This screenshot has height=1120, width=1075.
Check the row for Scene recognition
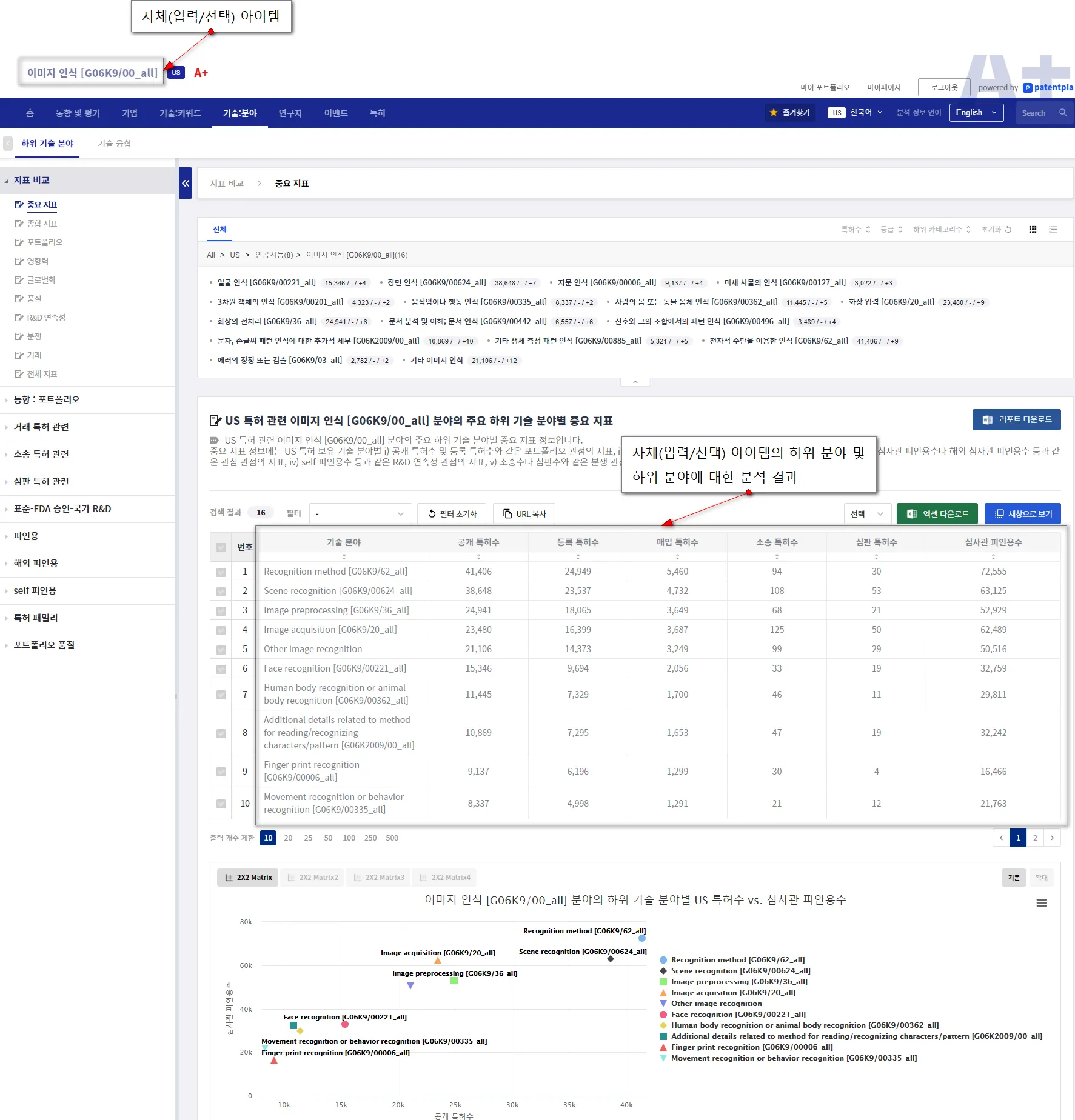(221, 591)
